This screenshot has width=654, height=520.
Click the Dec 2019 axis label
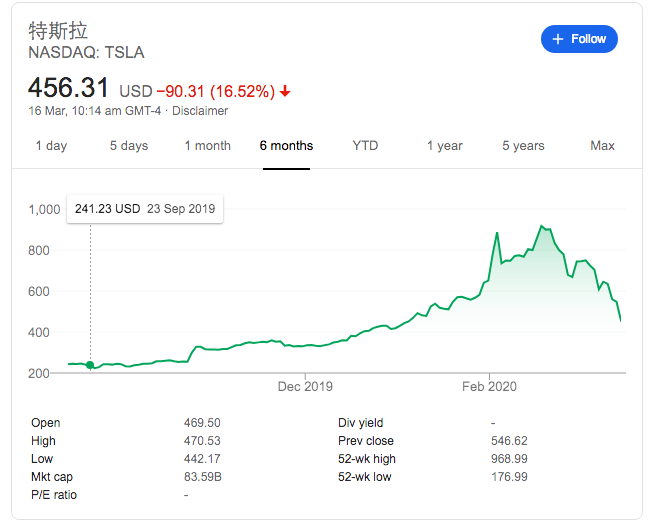click(305, 387)
